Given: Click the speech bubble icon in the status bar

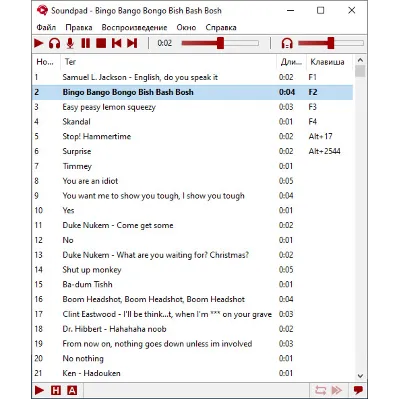Looking at the screenshot, I should click(358, 390).
